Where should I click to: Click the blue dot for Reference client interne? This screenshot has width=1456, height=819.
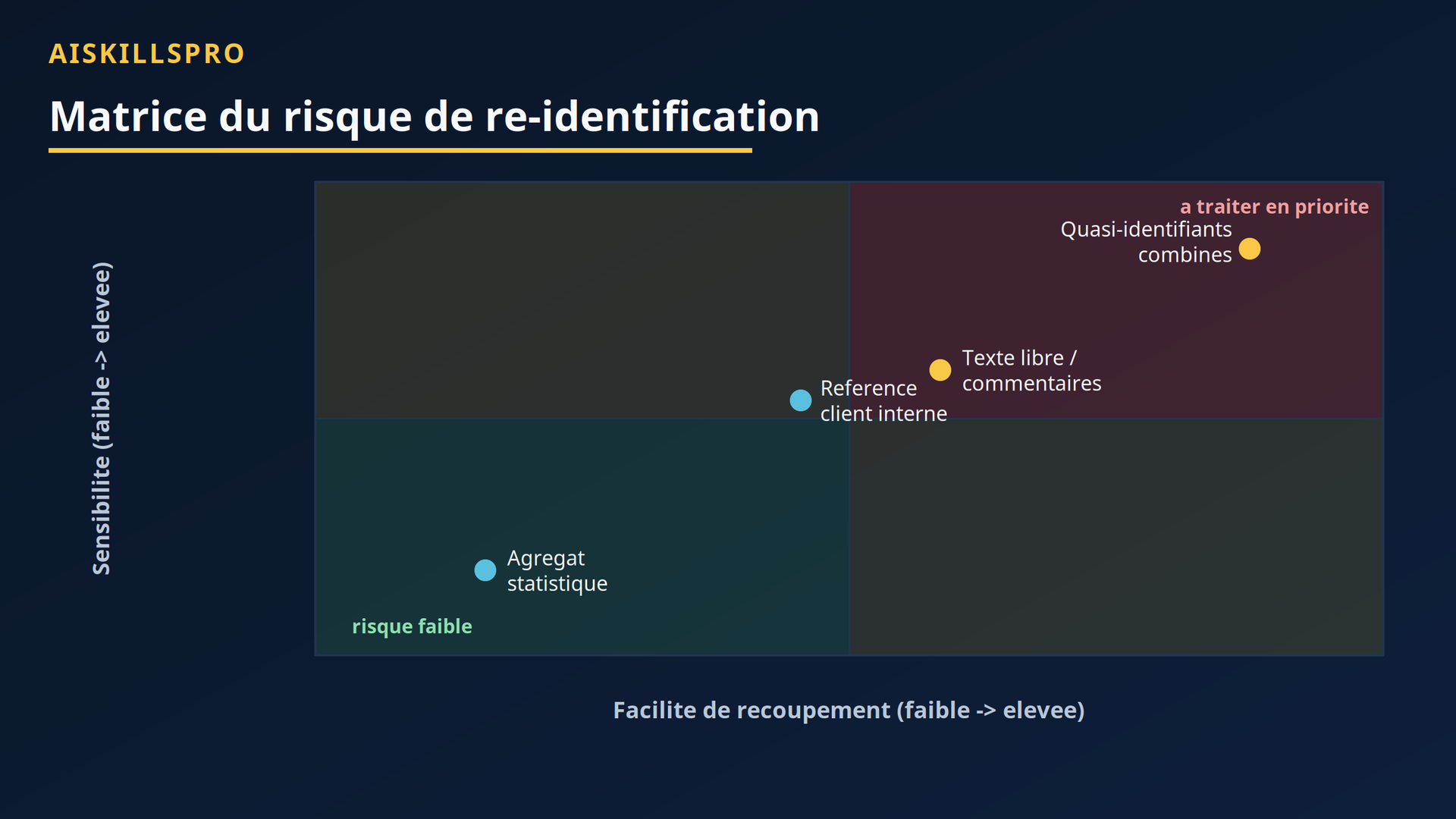[801, 400]
